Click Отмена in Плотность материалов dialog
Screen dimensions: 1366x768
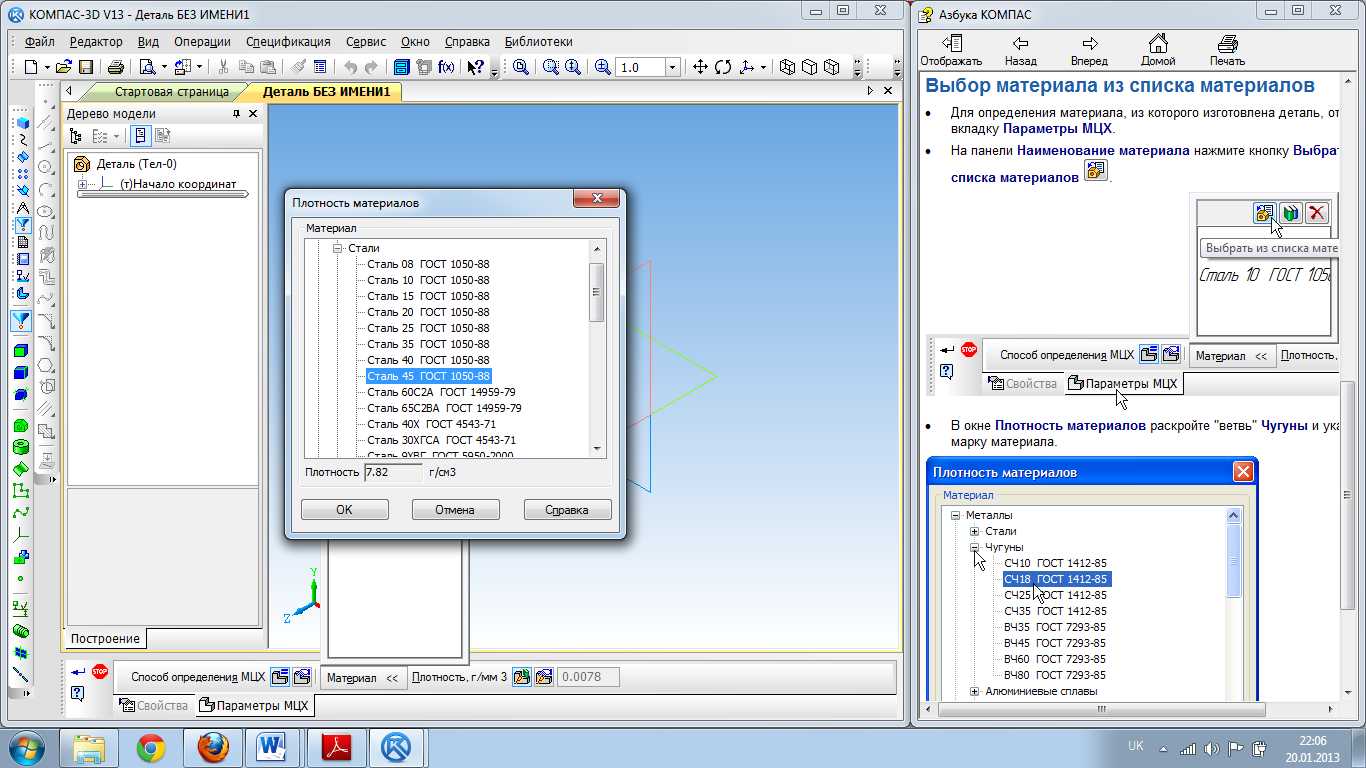point(455,510)
